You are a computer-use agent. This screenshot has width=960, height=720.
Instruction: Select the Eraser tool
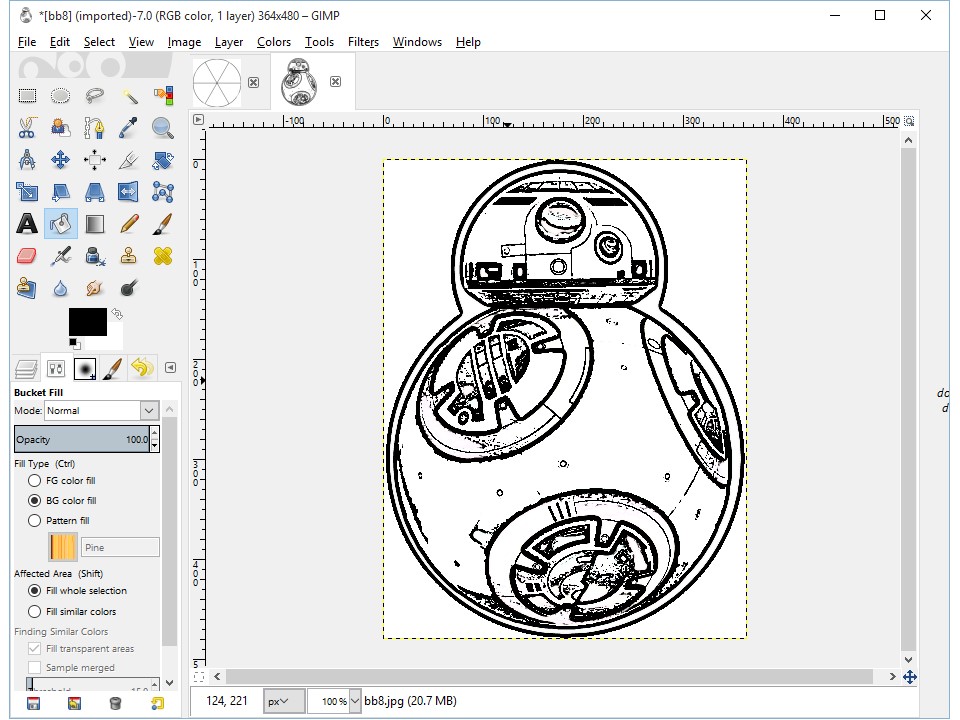(27, 256)
